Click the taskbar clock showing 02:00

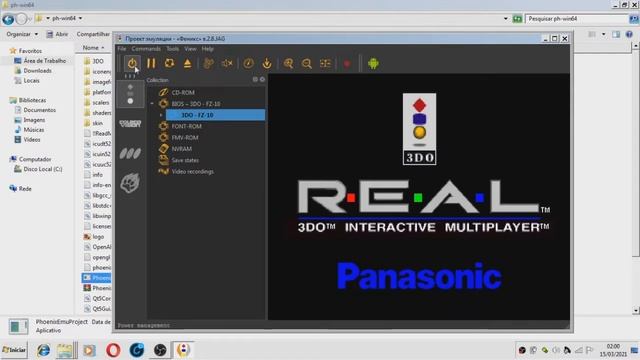pos(613,350)
